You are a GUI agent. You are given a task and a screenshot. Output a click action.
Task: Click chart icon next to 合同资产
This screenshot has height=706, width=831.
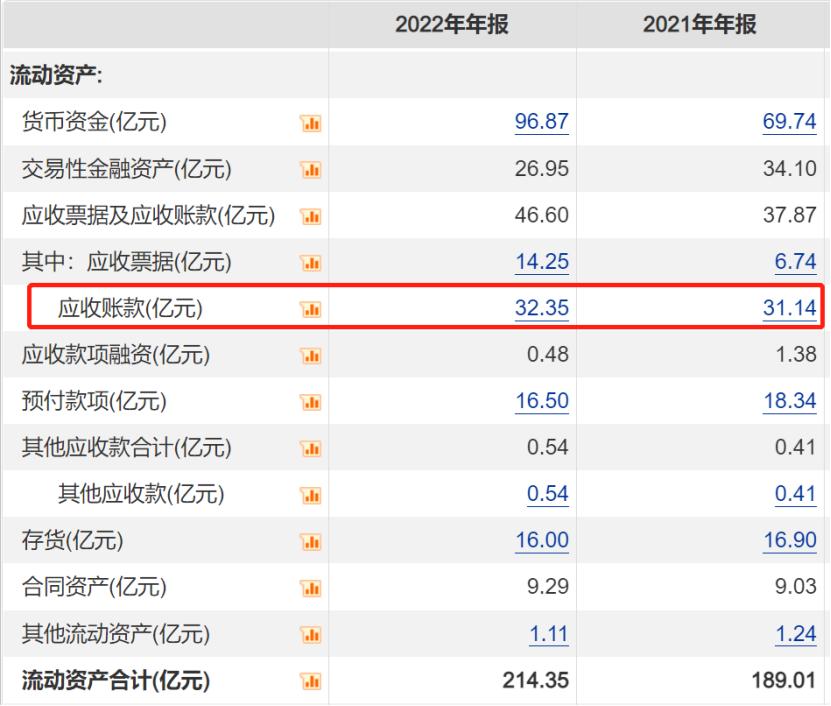(310, 588)
